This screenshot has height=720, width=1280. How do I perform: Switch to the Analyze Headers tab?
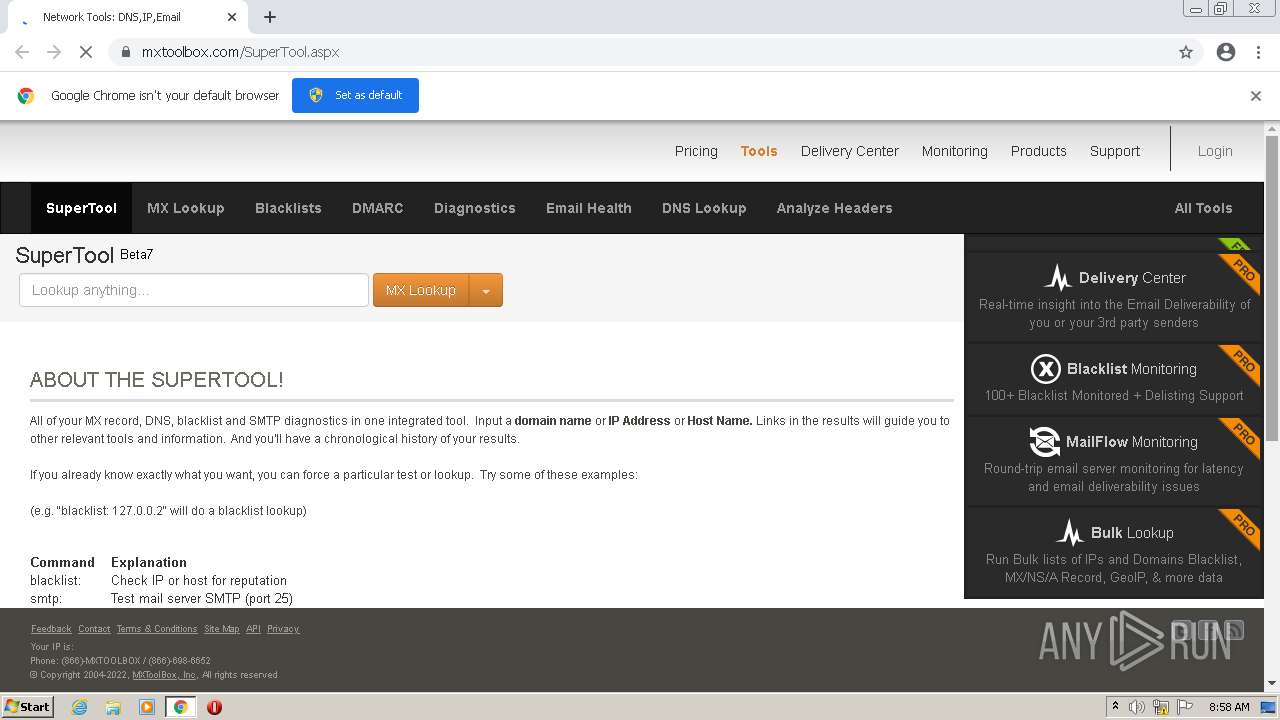click(x=835, y=208)
